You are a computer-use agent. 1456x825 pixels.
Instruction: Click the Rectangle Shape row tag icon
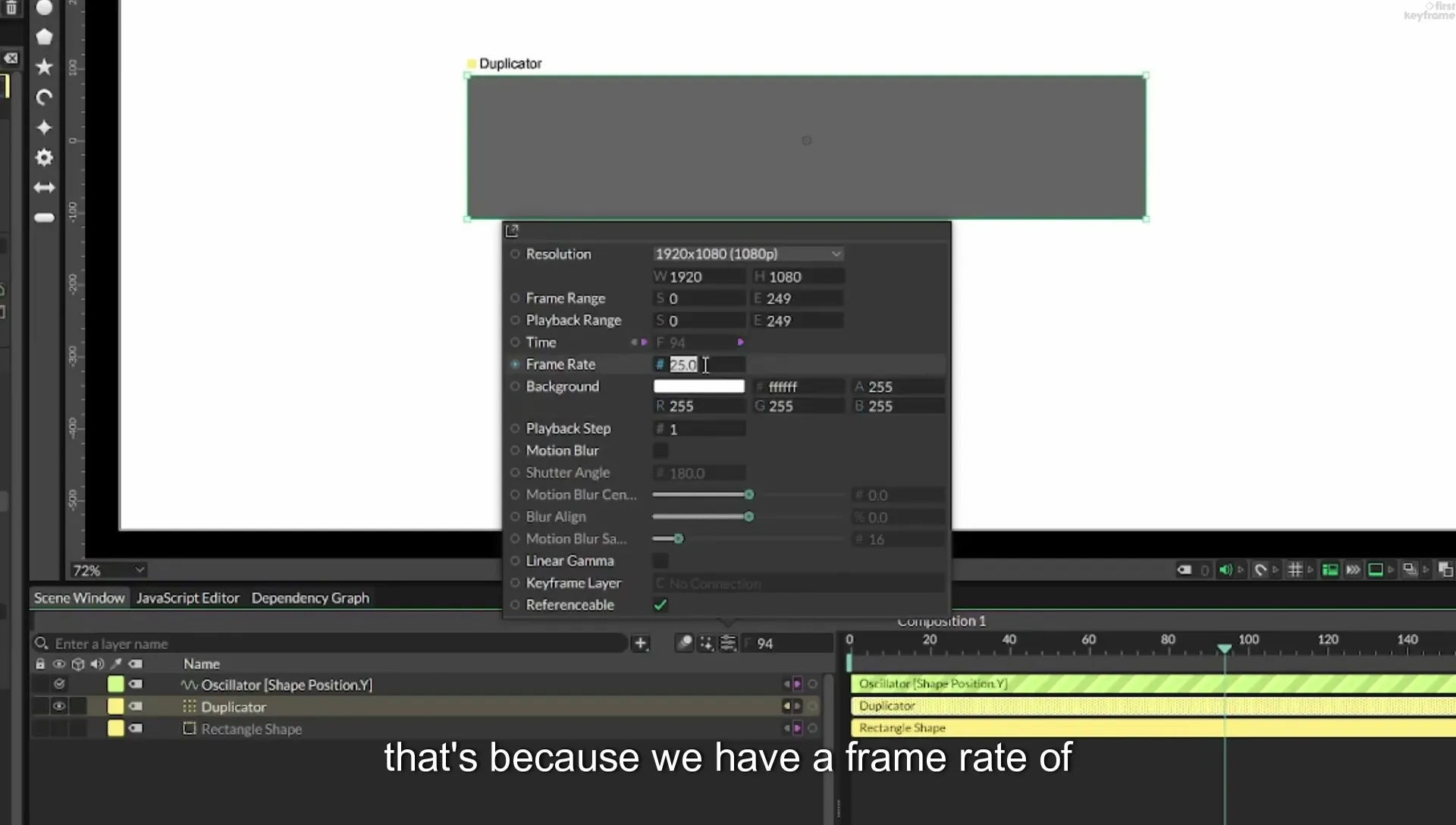pyautogui.click(x=136, y=729)
